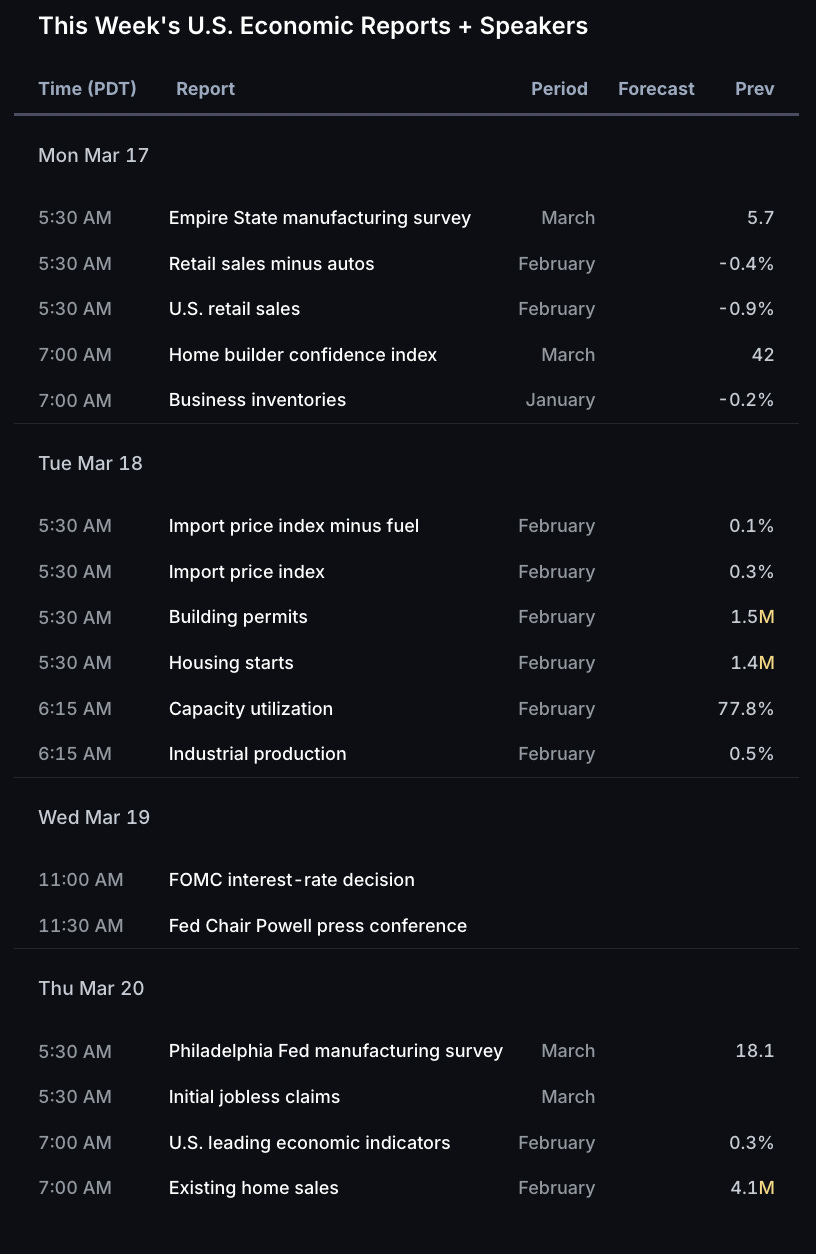Click the Period column header
816x1254 pixels.
[x=559, y=89]
